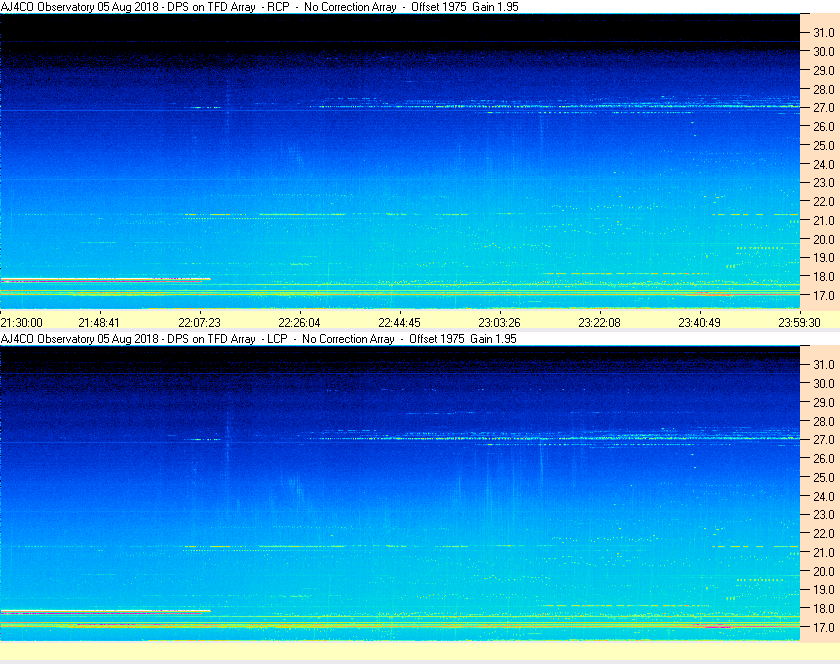Click the 25.0 frequency label on RCP axis

(824, 145)
